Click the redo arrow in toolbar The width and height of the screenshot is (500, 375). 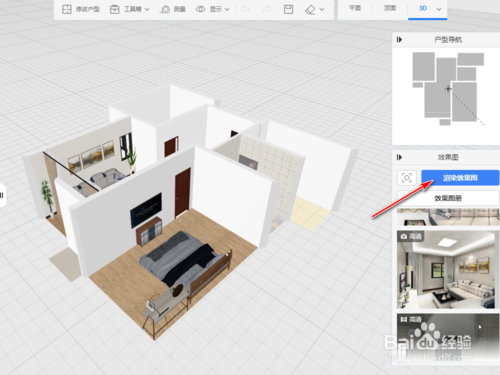point(267,9)
